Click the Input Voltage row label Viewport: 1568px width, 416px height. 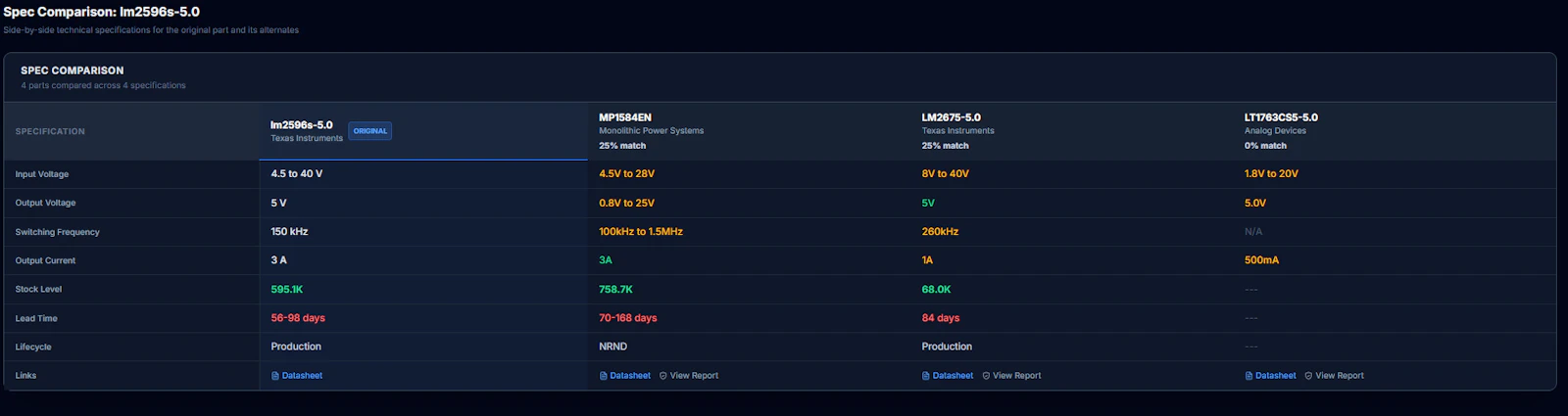coord(42,174)
